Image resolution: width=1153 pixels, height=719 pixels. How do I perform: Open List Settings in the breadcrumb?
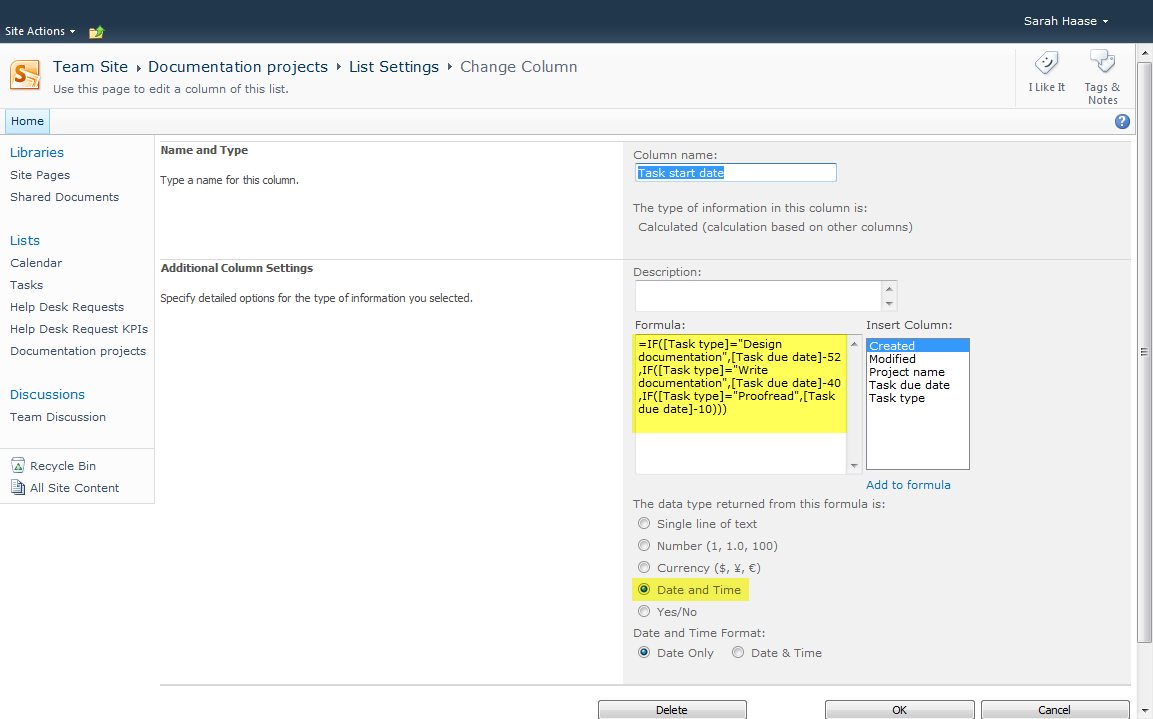[393, 67]
